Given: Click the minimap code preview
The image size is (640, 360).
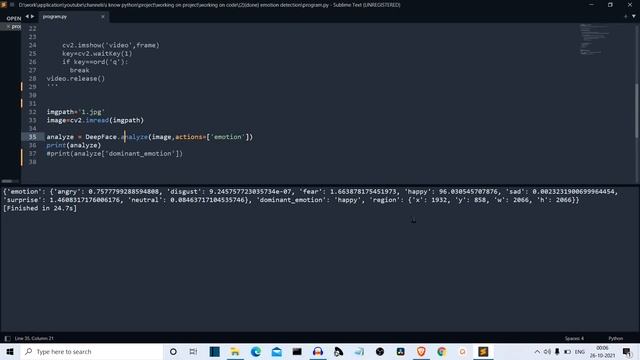Looking at the screenshot, I should pos(594,39).
